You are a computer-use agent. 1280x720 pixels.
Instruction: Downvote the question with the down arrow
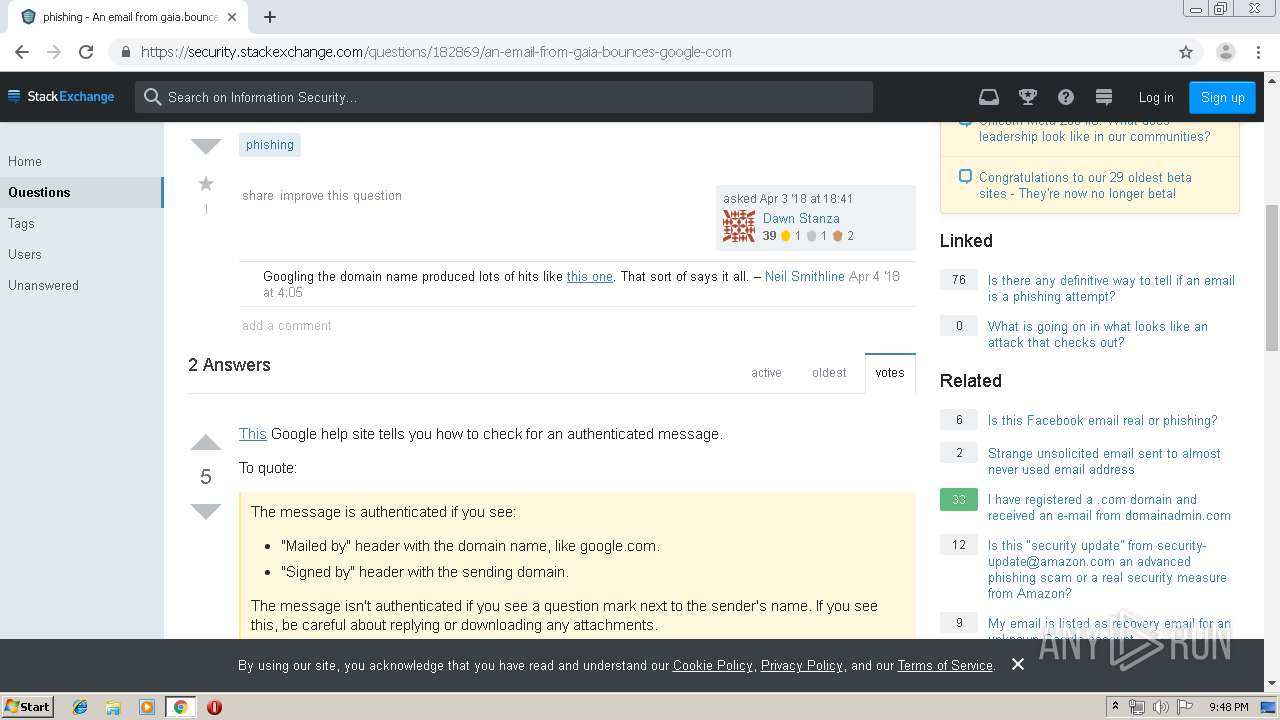pyautogui.click(x=206, y=147)
